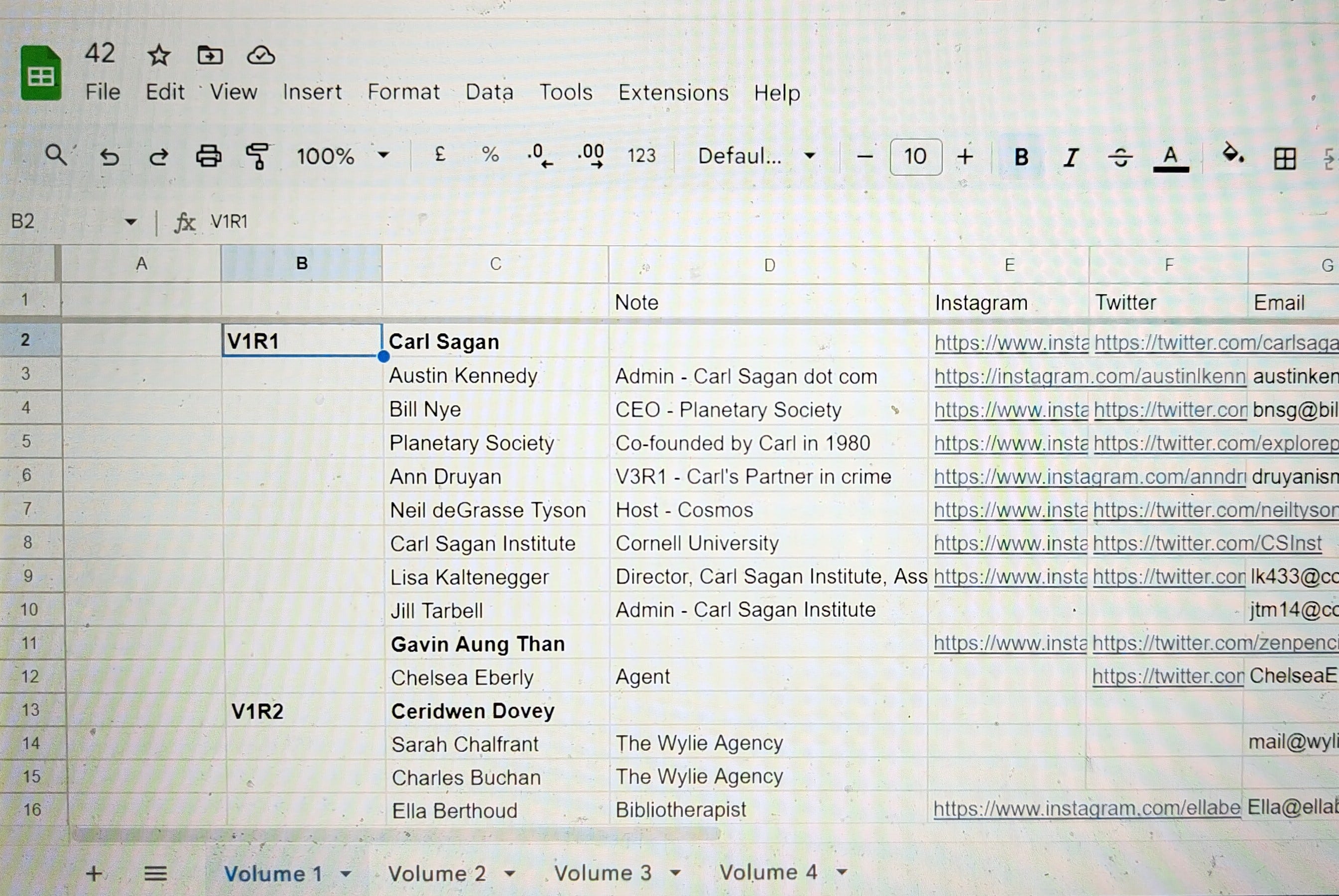The height and width of the screenshot is (896, 1339).
Task: Open Volume 3 tab options arrow
Action: [x=675, y=873]
